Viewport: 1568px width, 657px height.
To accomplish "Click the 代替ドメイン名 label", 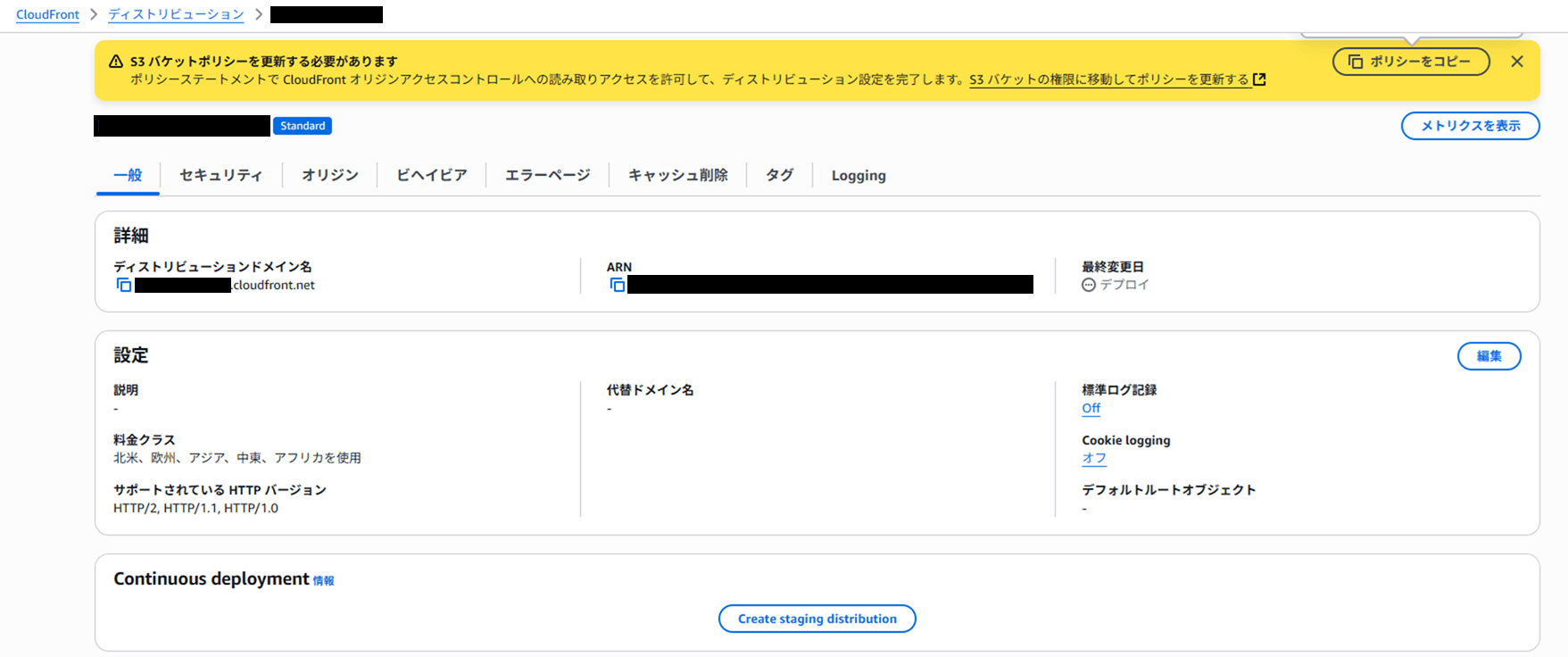I will (650, 390).
